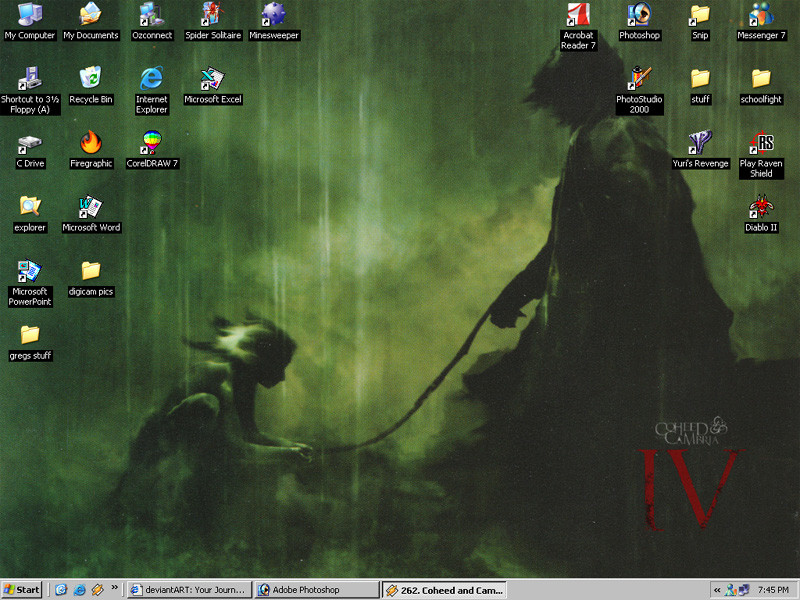
Task: Activate the 262. Coheed and Cam... taskbar button
Action: pos(444,590)
